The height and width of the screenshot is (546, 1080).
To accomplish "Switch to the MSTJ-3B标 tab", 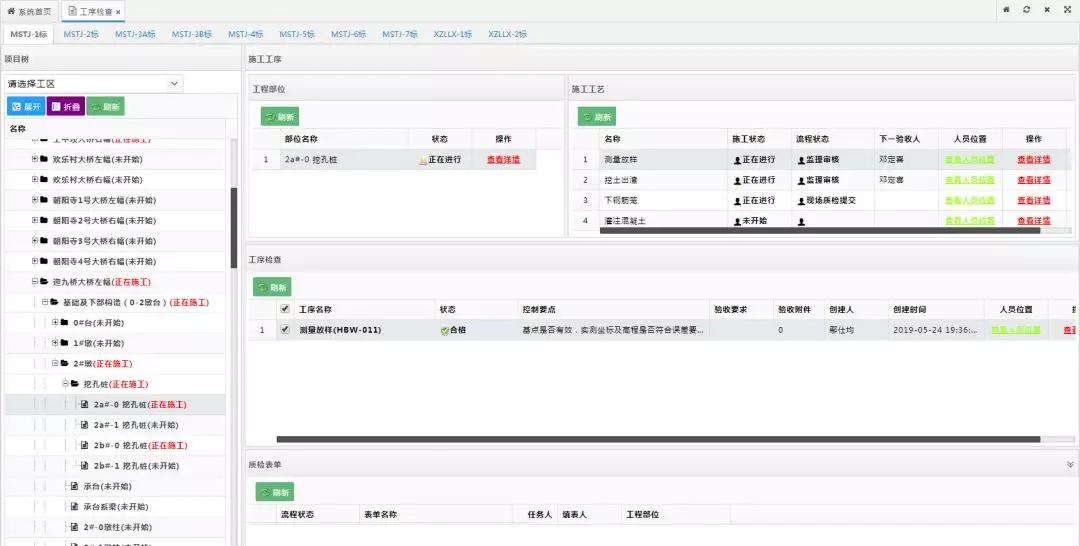I will tap(191, 34).
